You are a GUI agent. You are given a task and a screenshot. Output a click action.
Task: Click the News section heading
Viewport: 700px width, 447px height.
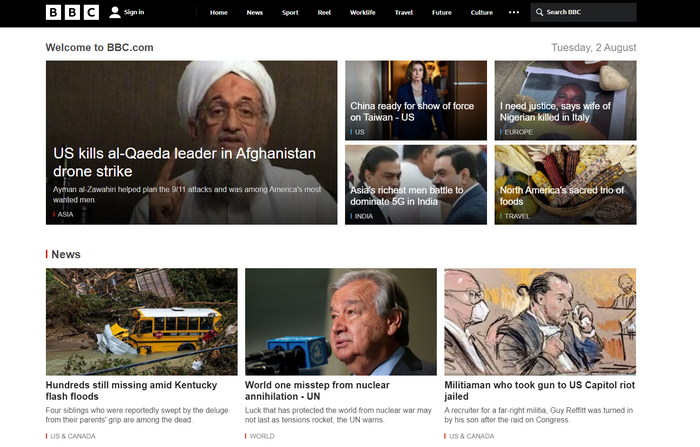[66, 255]
